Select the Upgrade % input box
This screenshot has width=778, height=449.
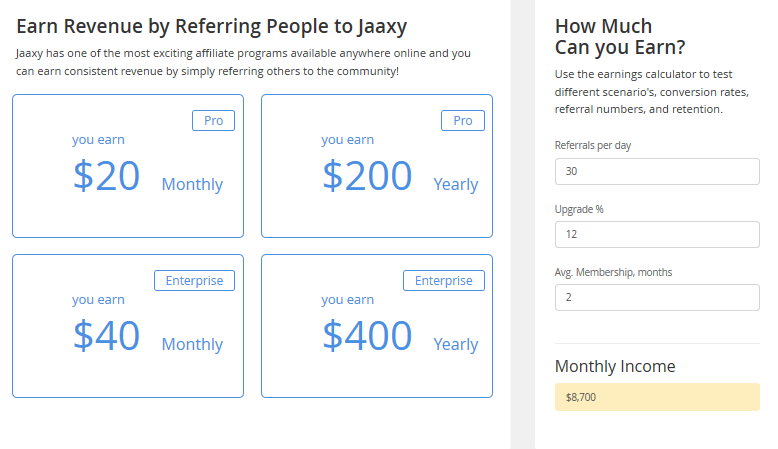point(657,234)
